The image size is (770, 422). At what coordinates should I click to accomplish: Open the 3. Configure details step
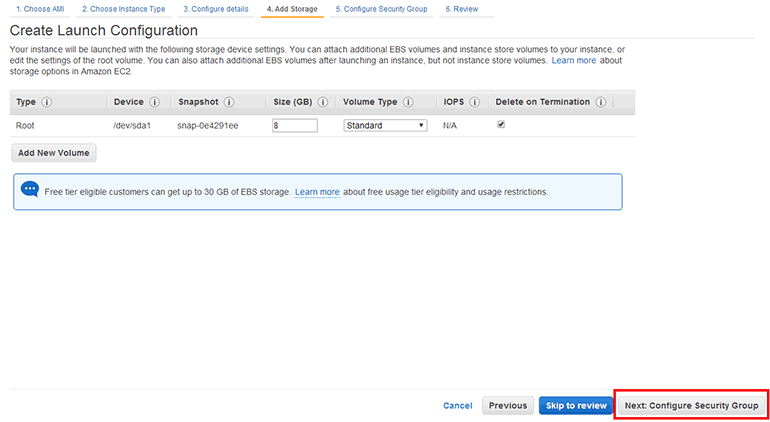[214, 9]
